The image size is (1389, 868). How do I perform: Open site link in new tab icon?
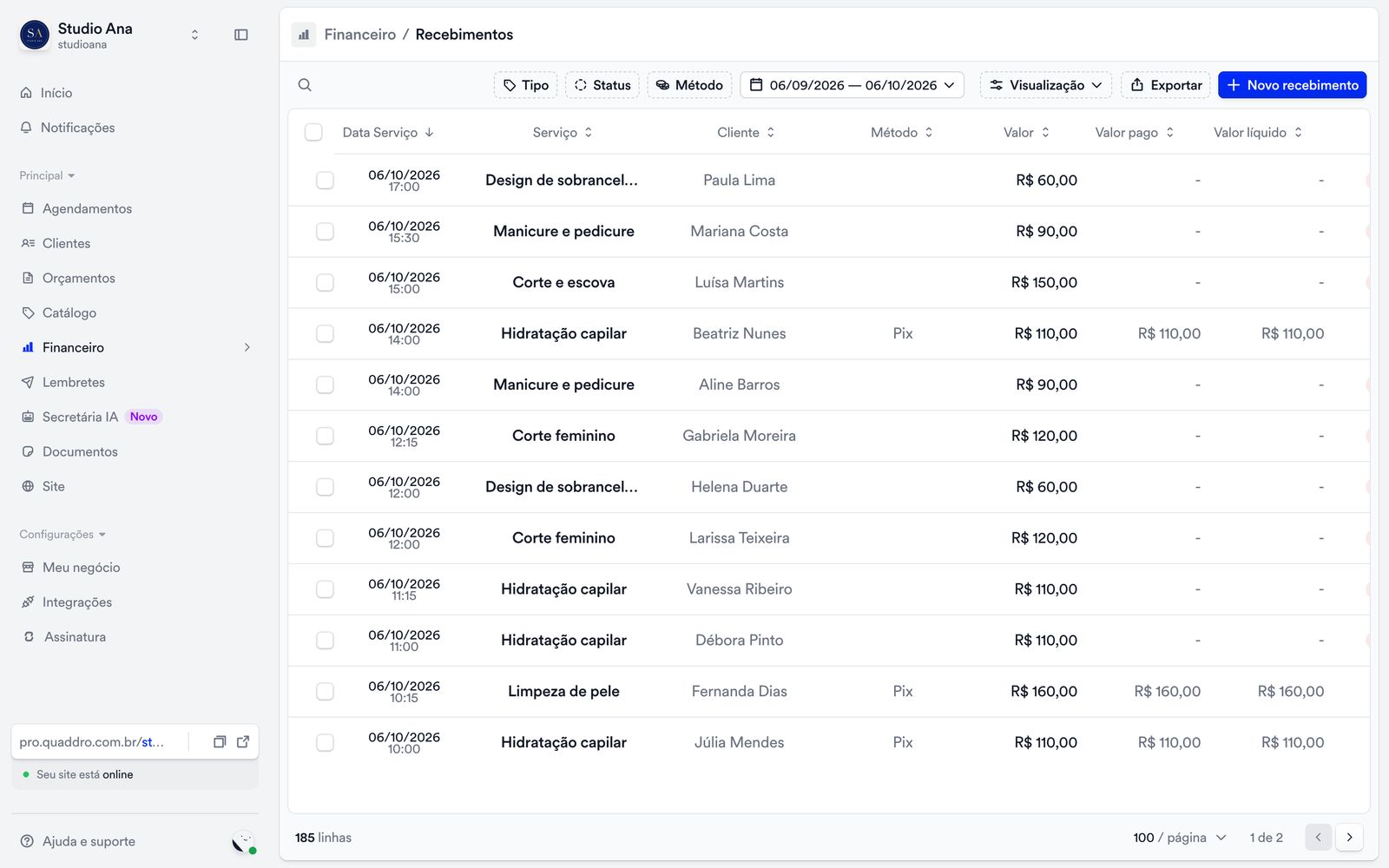tap(243, 742)
